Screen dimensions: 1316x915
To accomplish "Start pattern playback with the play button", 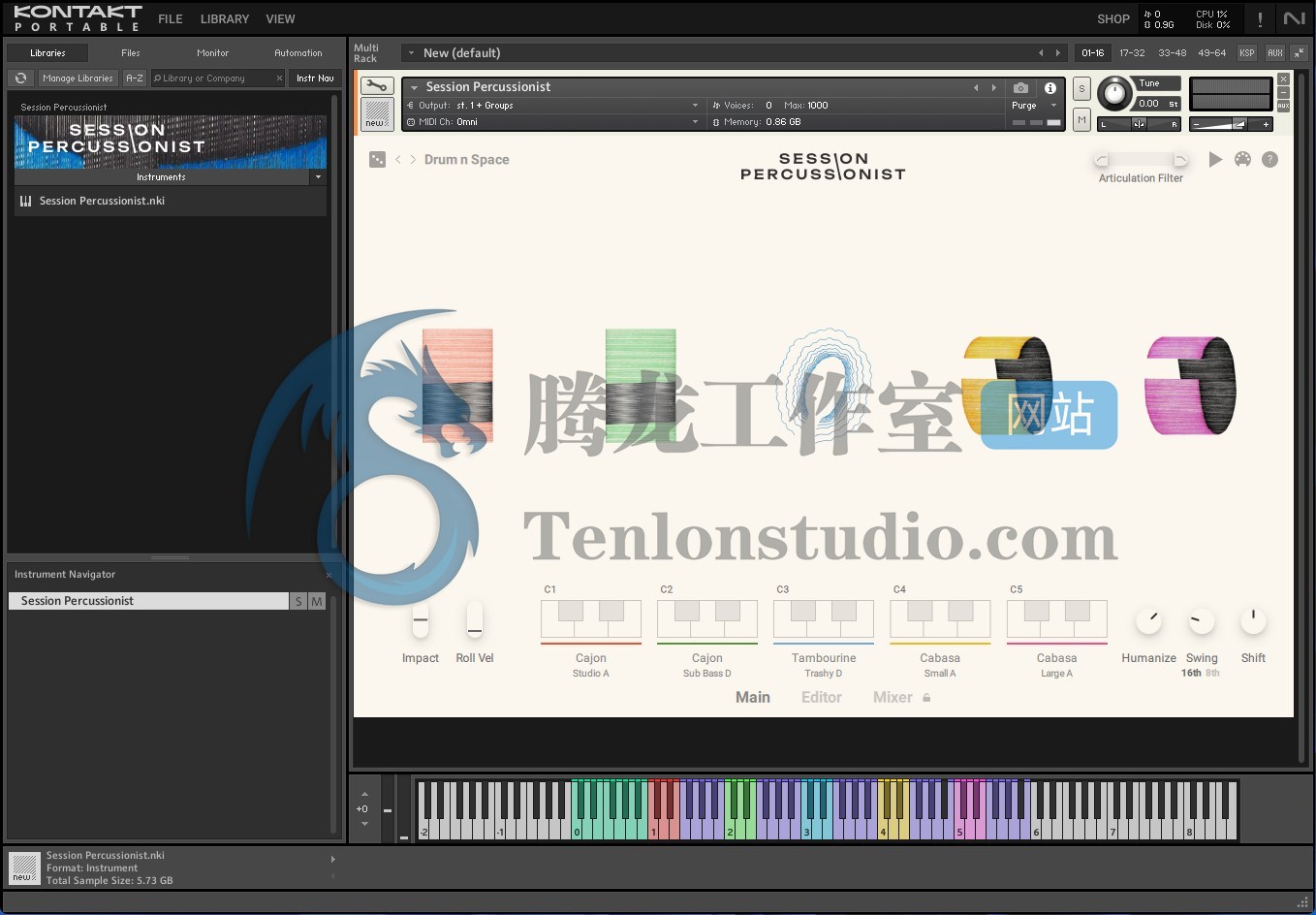I will pyautogui.click(x=1215, y=159).
